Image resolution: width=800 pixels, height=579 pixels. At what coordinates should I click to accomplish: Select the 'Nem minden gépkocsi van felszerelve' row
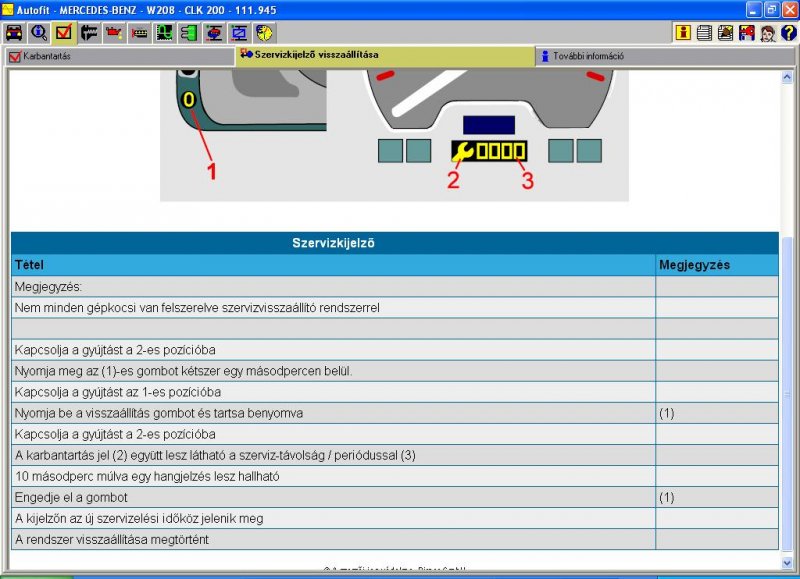point(395,308)
